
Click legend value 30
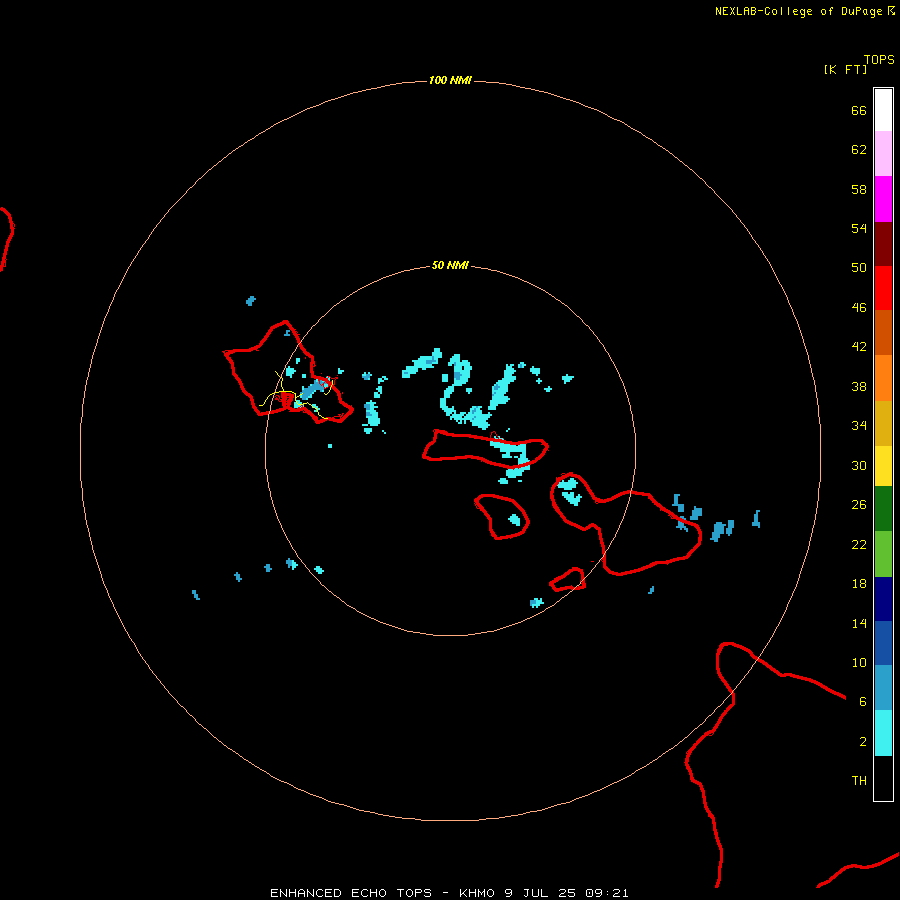pos(859,465)
